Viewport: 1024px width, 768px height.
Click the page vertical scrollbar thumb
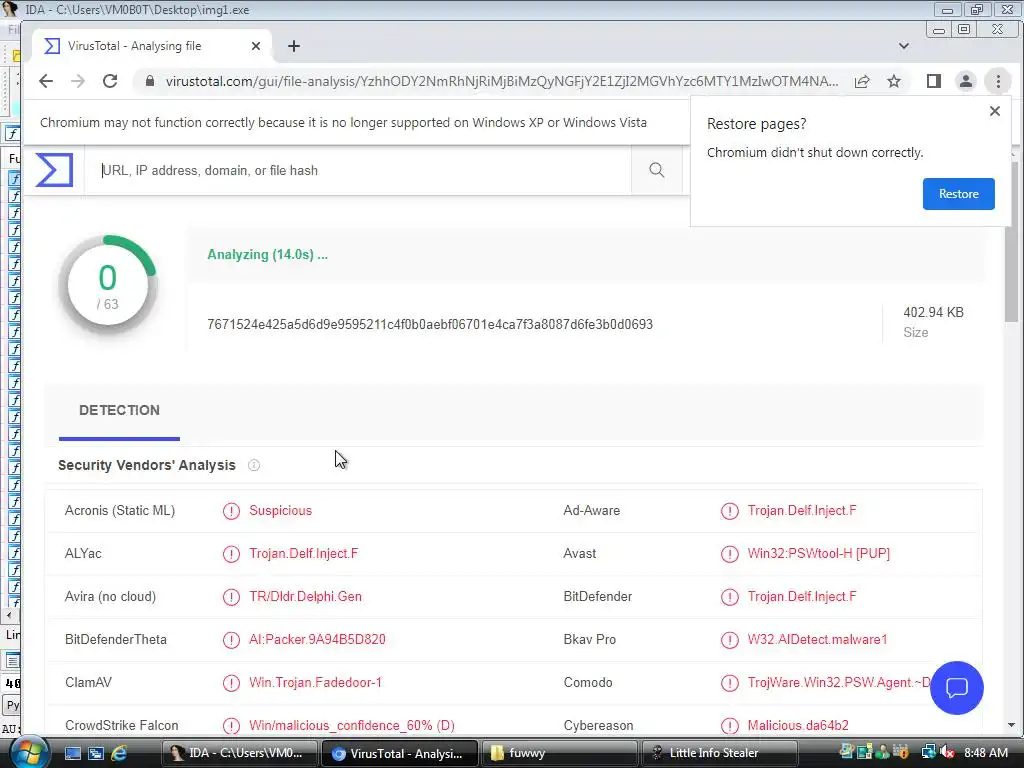pyautogui.click(x=1012, y=242)
